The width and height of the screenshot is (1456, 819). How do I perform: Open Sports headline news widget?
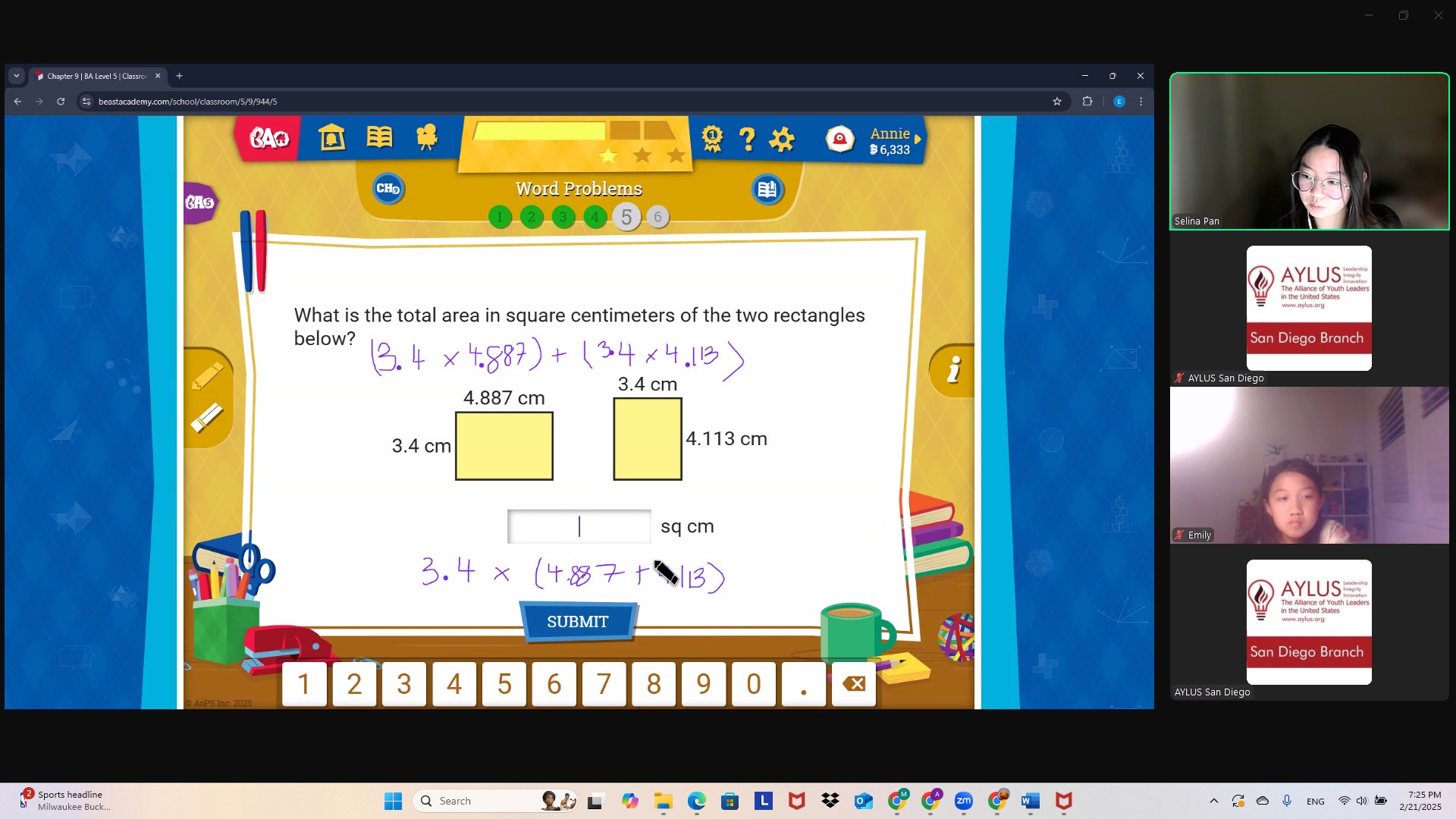pyautogui.click(x=65, y=801)
